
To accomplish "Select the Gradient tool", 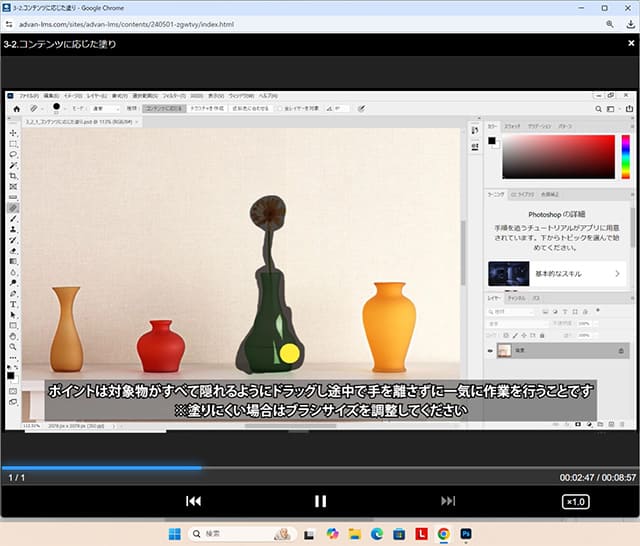I will click(x=13, y=261).
